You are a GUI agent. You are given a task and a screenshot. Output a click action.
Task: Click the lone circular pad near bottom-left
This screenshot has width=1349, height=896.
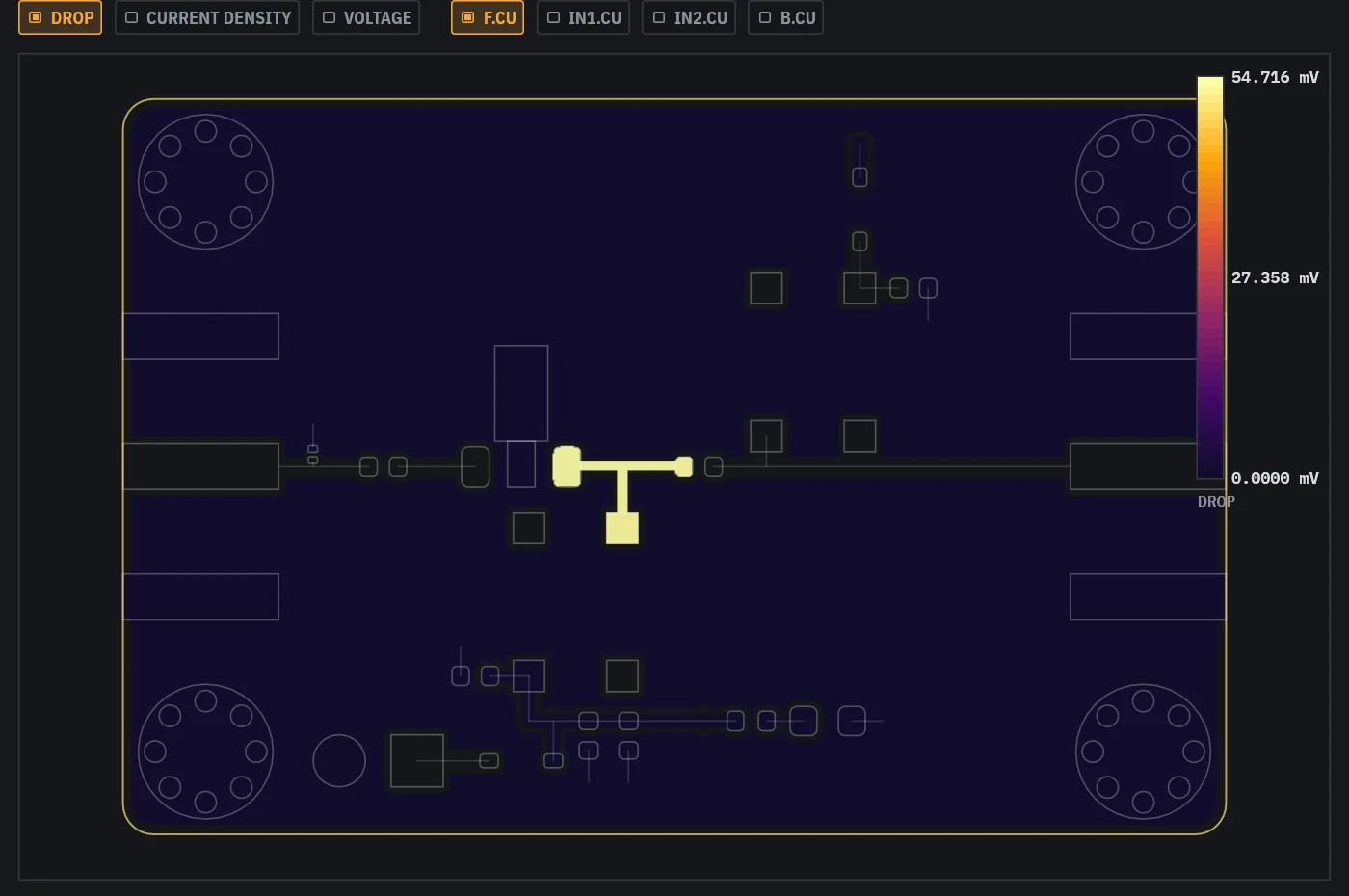(x=339, y=761)
